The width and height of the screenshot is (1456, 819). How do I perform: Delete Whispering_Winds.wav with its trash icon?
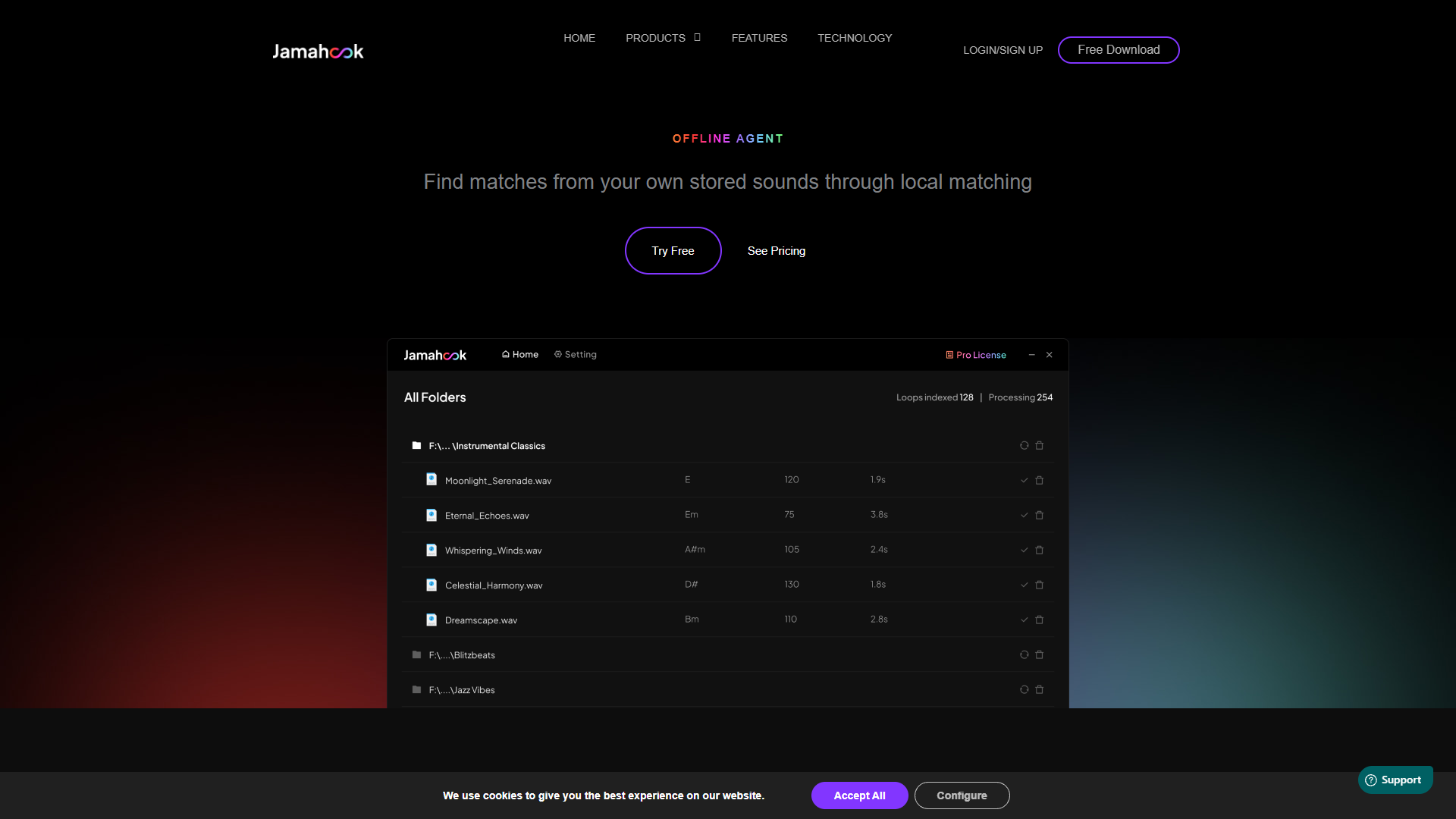1040,551
